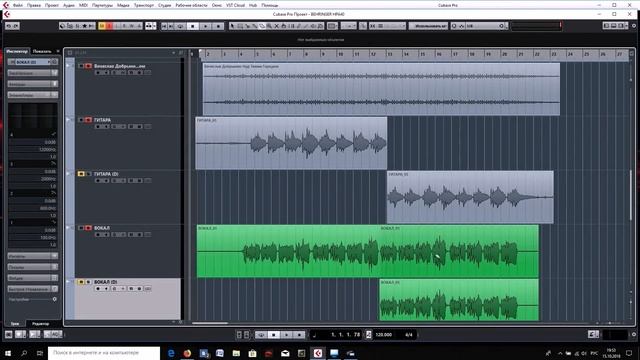Toggle Solo on the ГИТАРА track
The image size is (640, 360).
88,120
